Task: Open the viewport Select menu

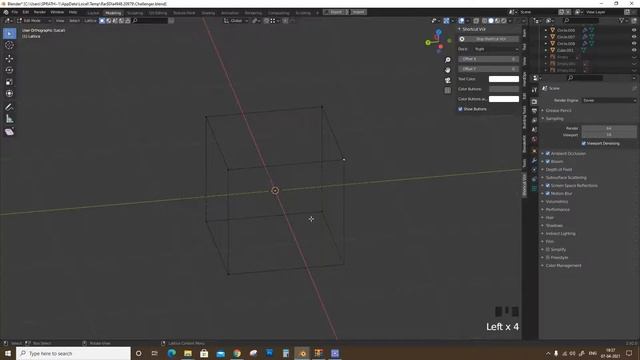Action: [x=74, y=21]
